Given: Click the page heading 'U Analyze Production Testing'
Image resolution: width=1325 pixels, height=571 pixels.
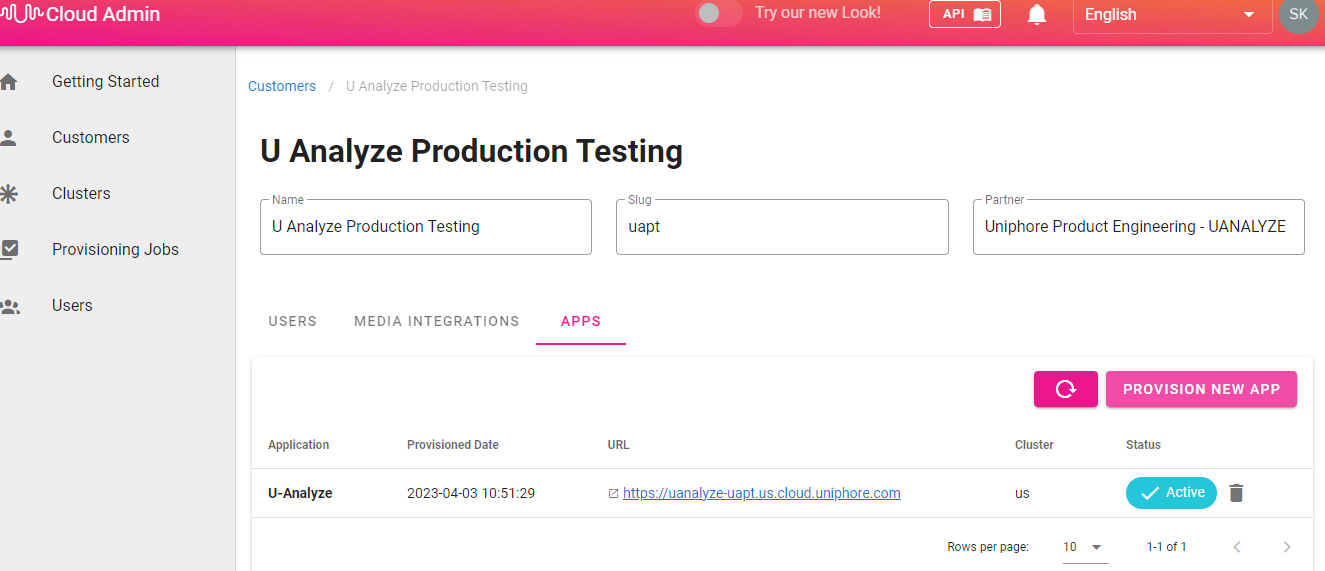Looking at the screenshot, I should click(x=471, y=152).
